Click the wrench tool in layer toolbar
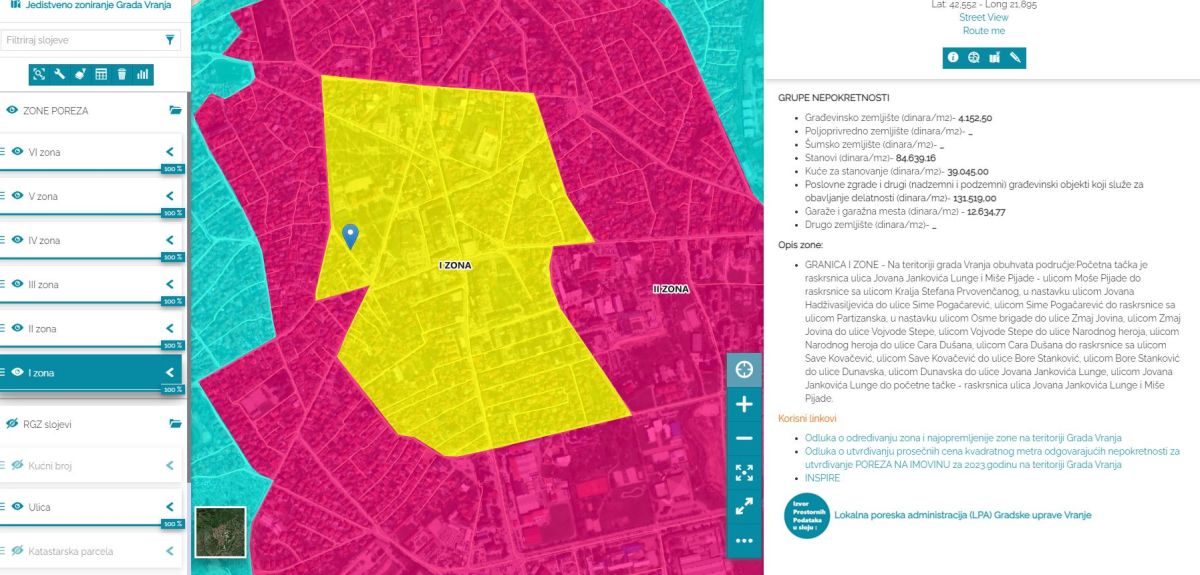The image size is (1200, 575). [60, 74]
